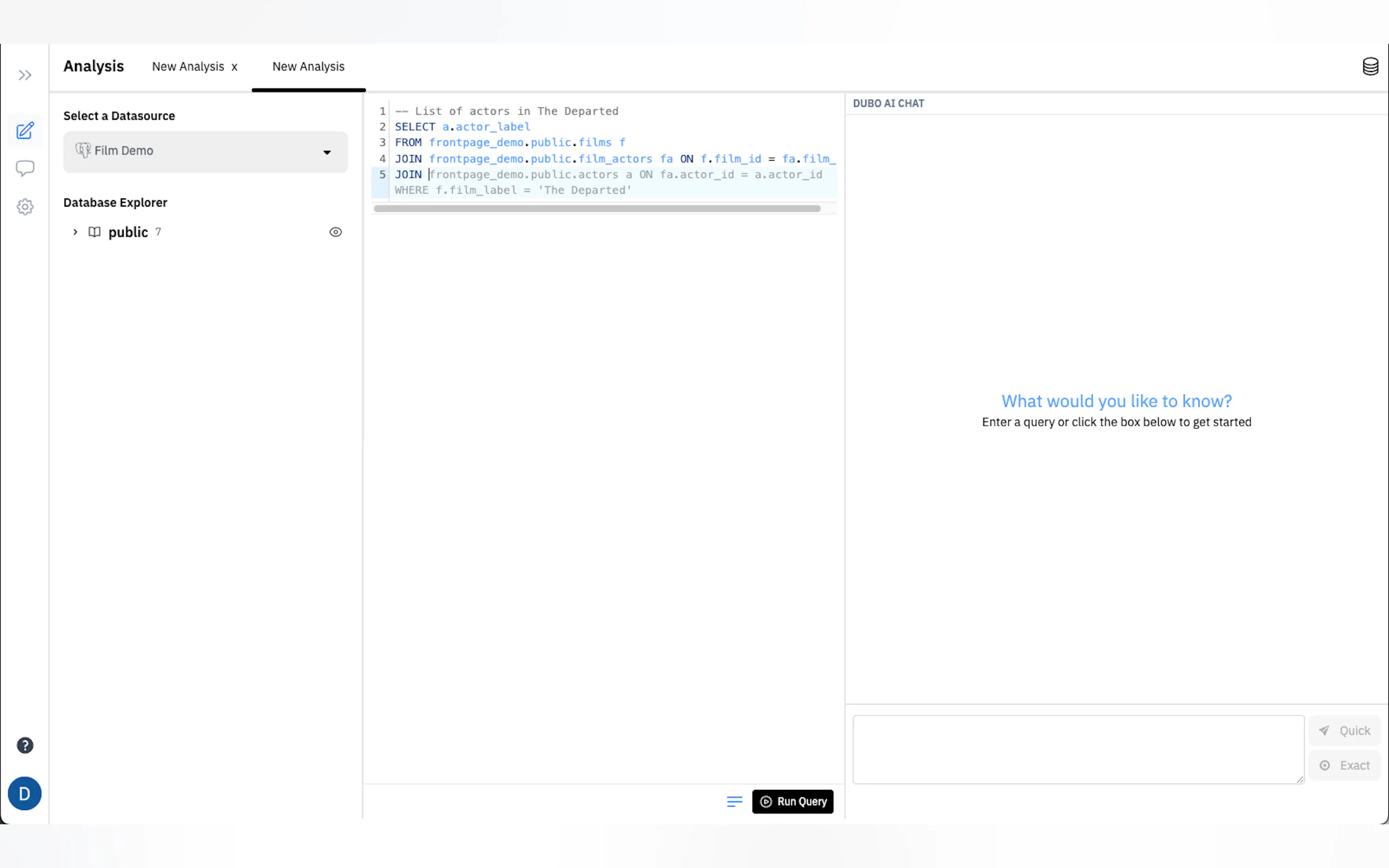Image resolution: width=1389 pixels, height=868 pixels.
Task: Toggle visibility eye for public schema
Action: 335,232
